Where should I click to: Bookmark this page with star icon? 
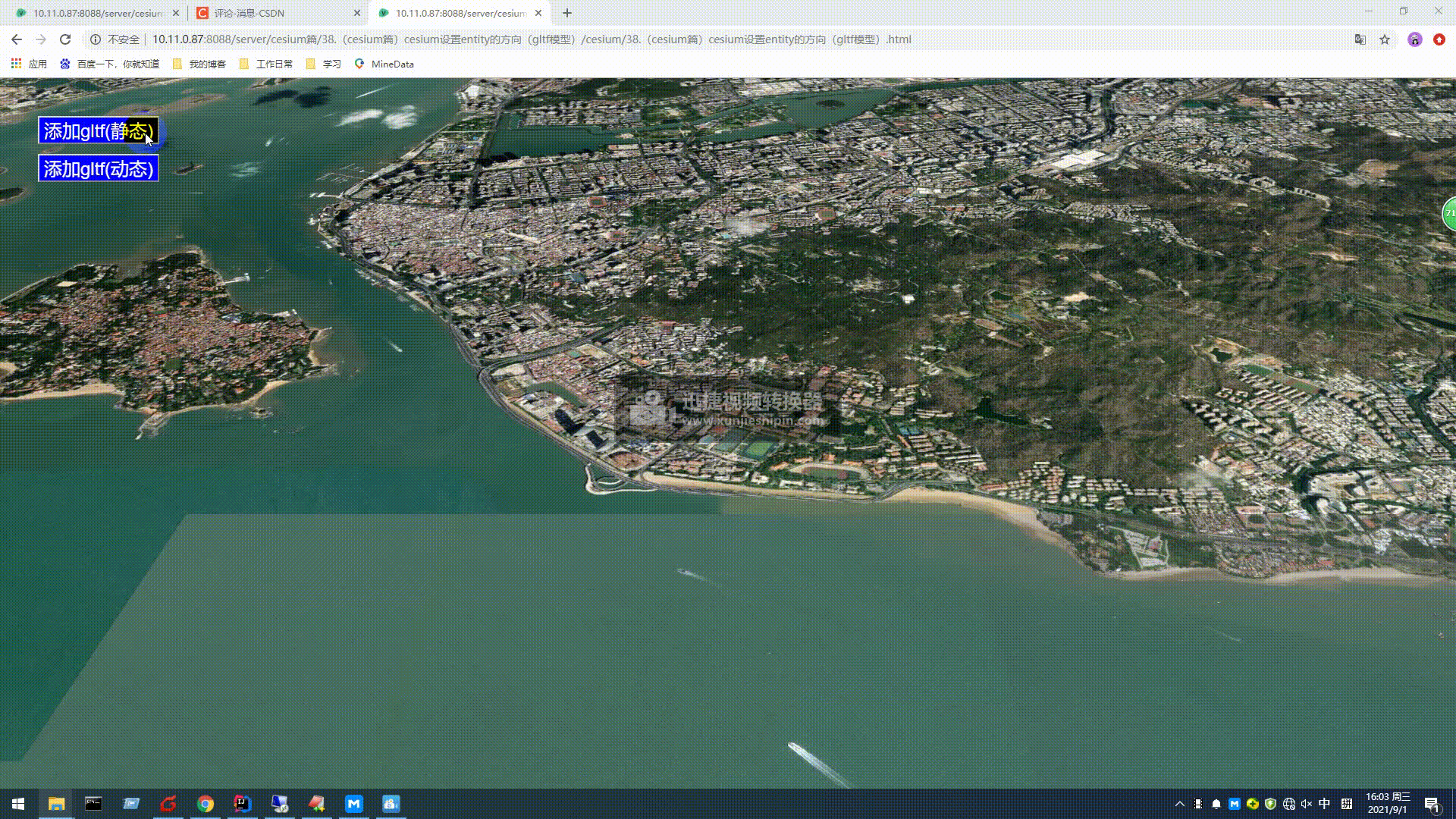(1385, 39)
